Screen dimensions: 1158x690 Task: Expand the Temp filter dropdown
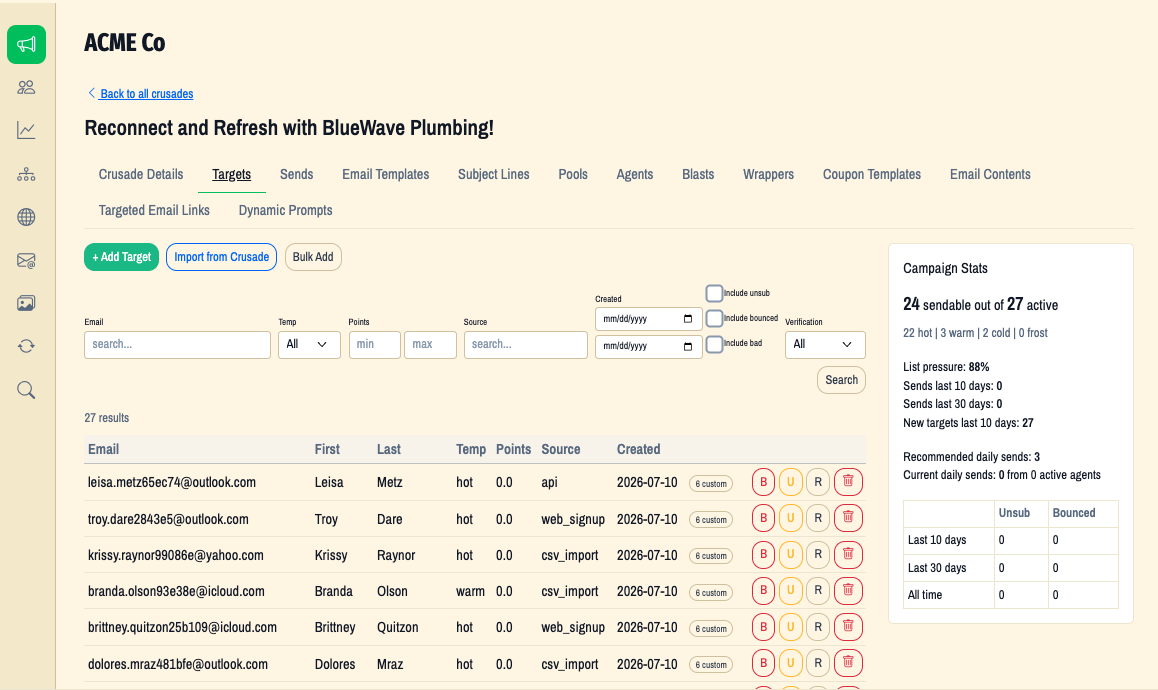(309, 345)
